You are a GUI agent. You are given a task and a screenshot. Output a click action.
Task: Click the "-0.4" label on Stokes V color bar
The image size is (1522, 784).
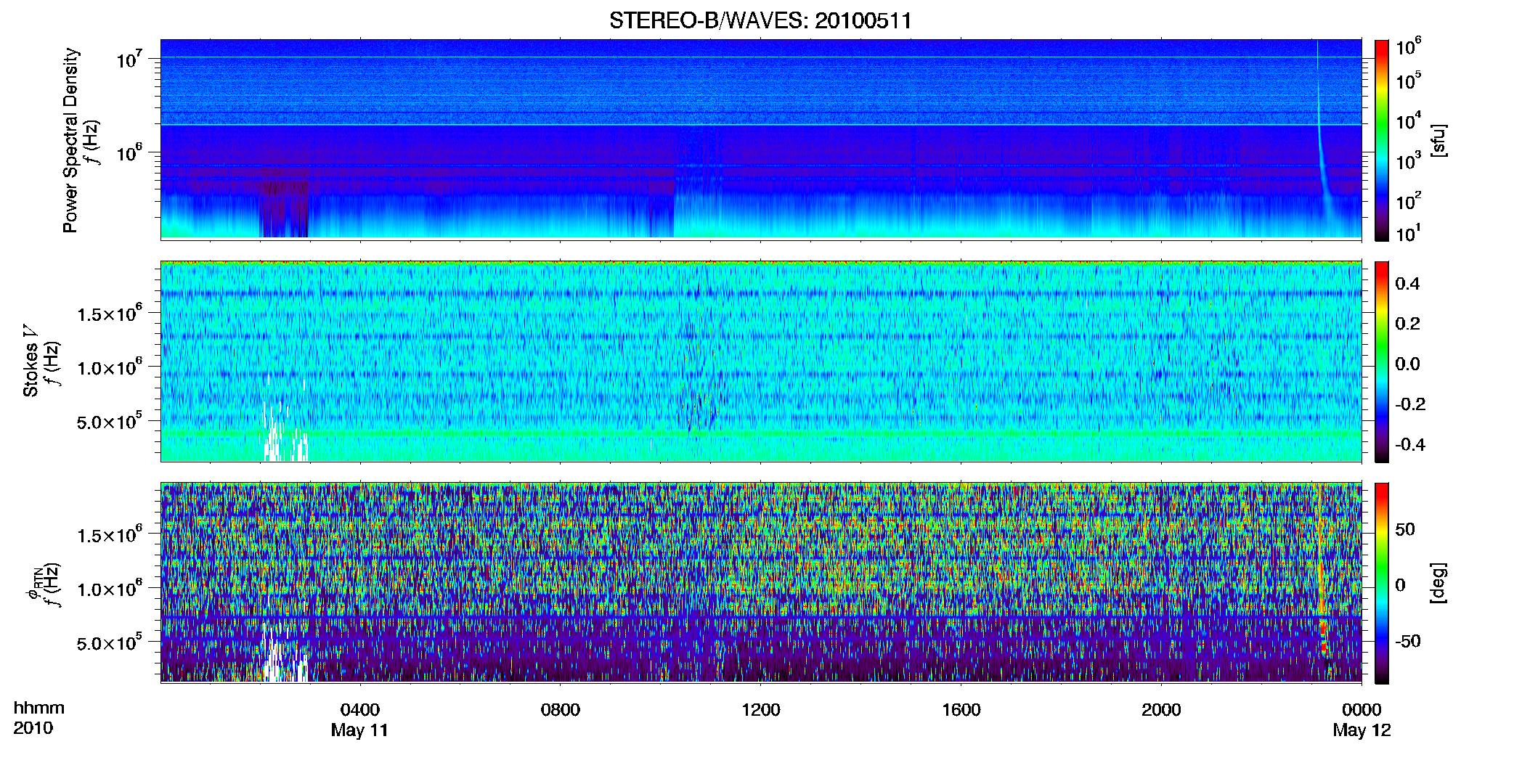(1410, 444)
